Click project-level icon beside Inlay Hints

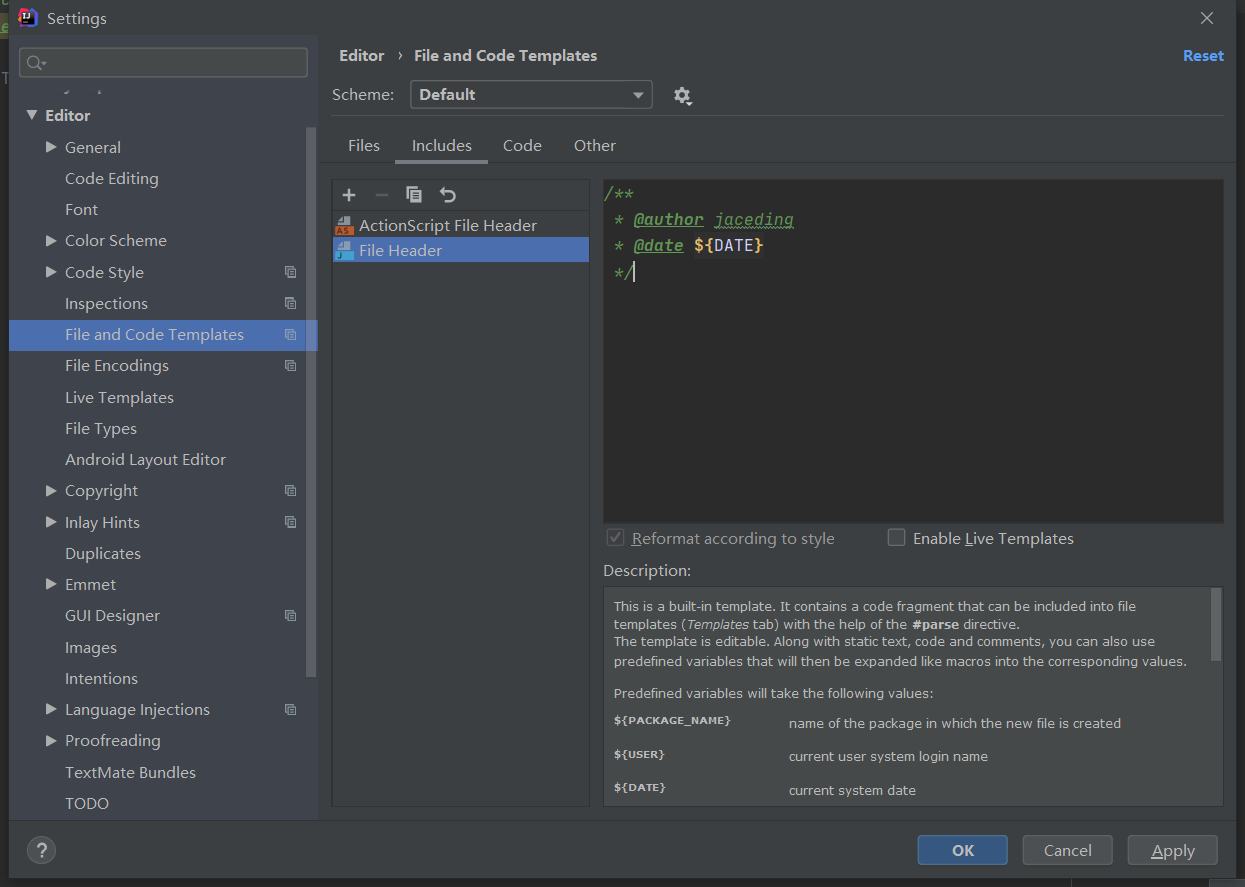tap(290, 522)
